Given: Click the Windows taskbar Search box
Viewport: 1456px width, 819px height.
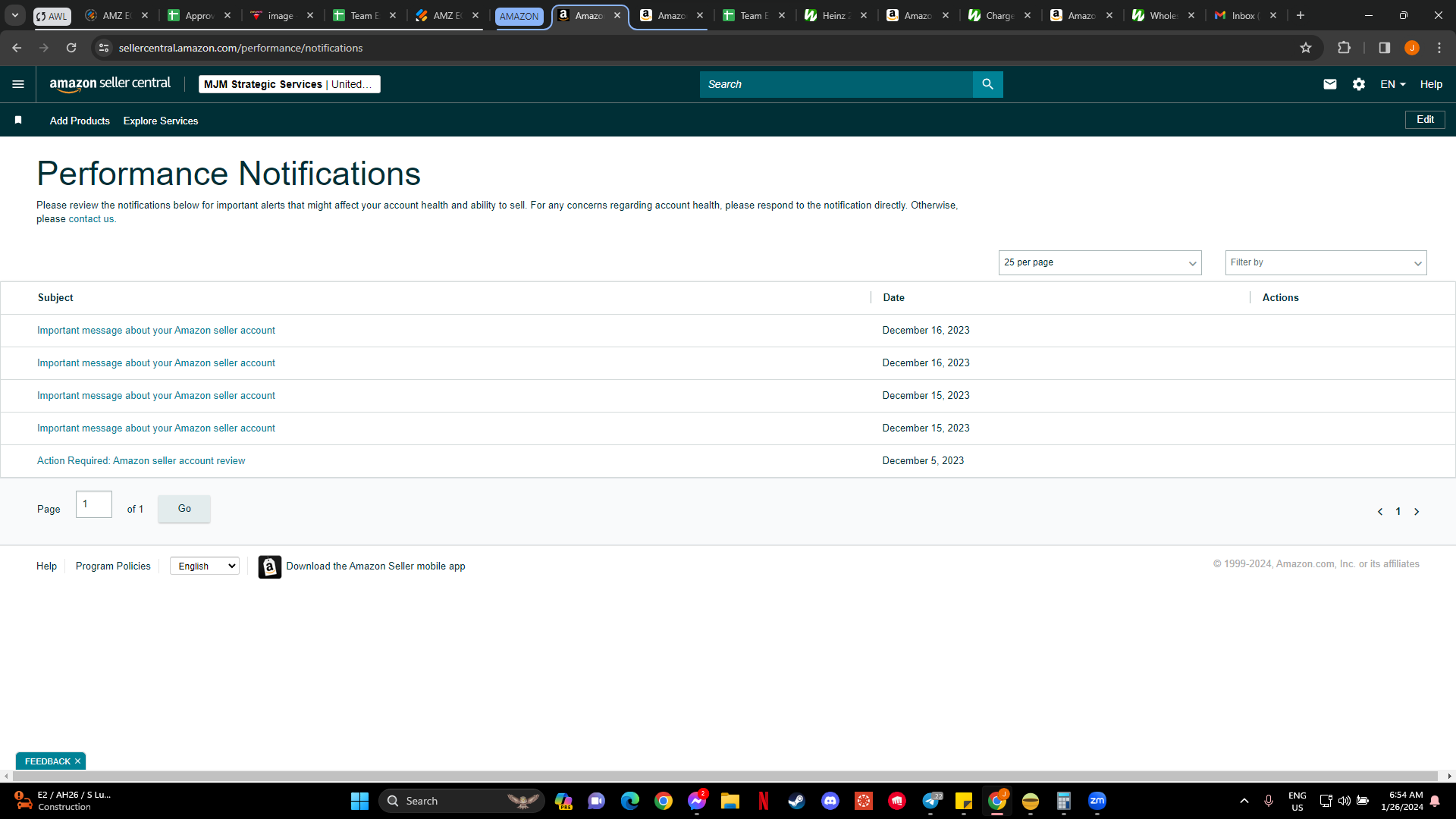Looking at the screenshot, I should [462, 801].
